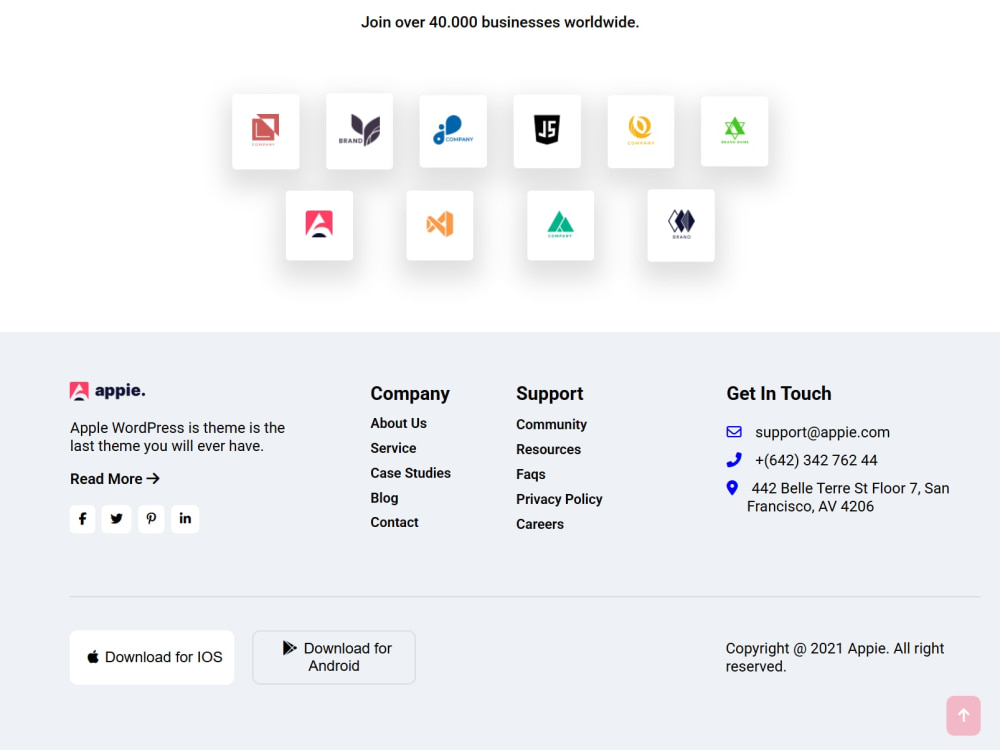Click the envelope email icon
This screenshot has height=750, width=1000.
734,432
